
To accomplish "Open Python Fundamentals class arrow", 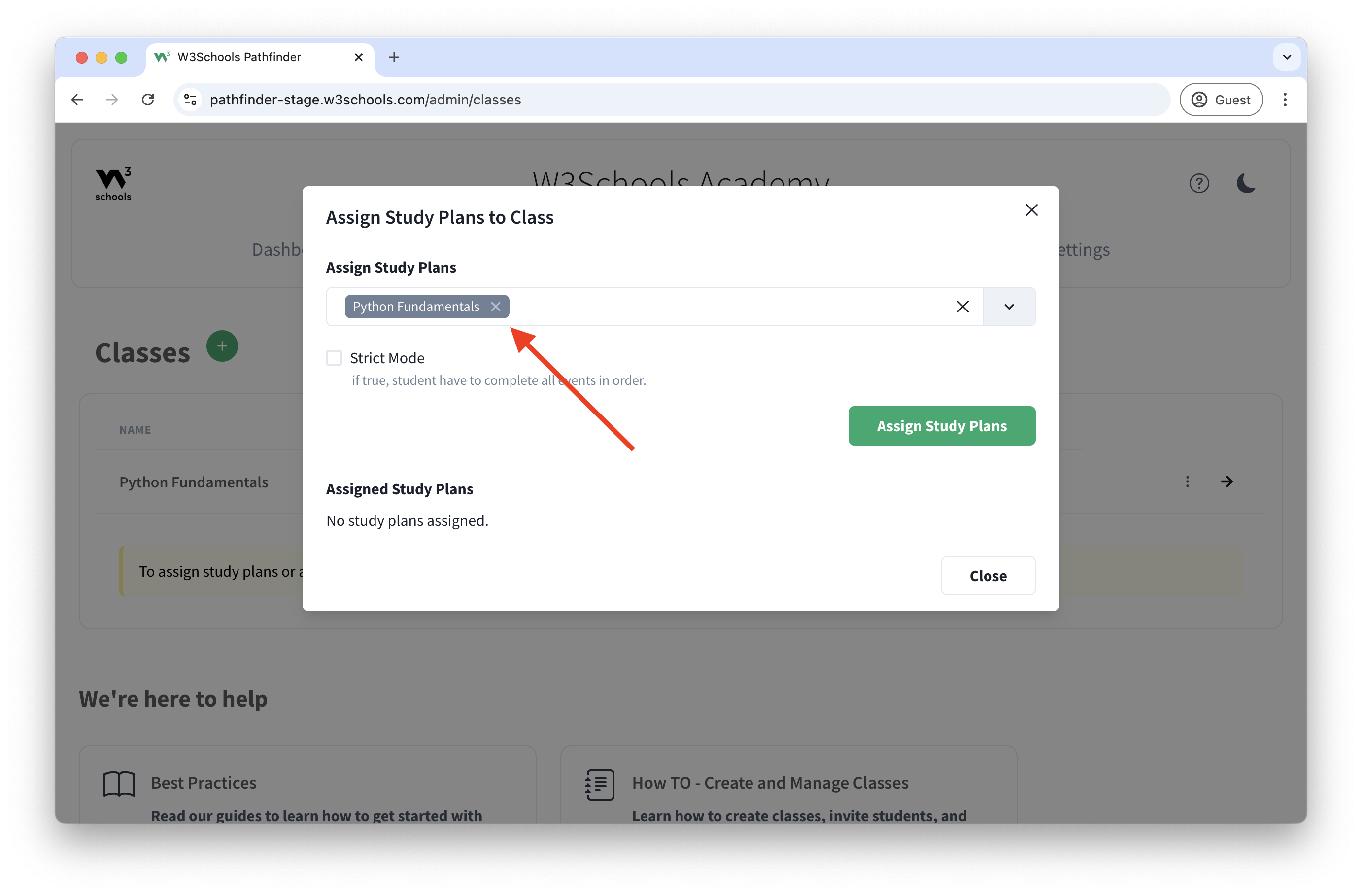I will click(x=1226, y=482).
